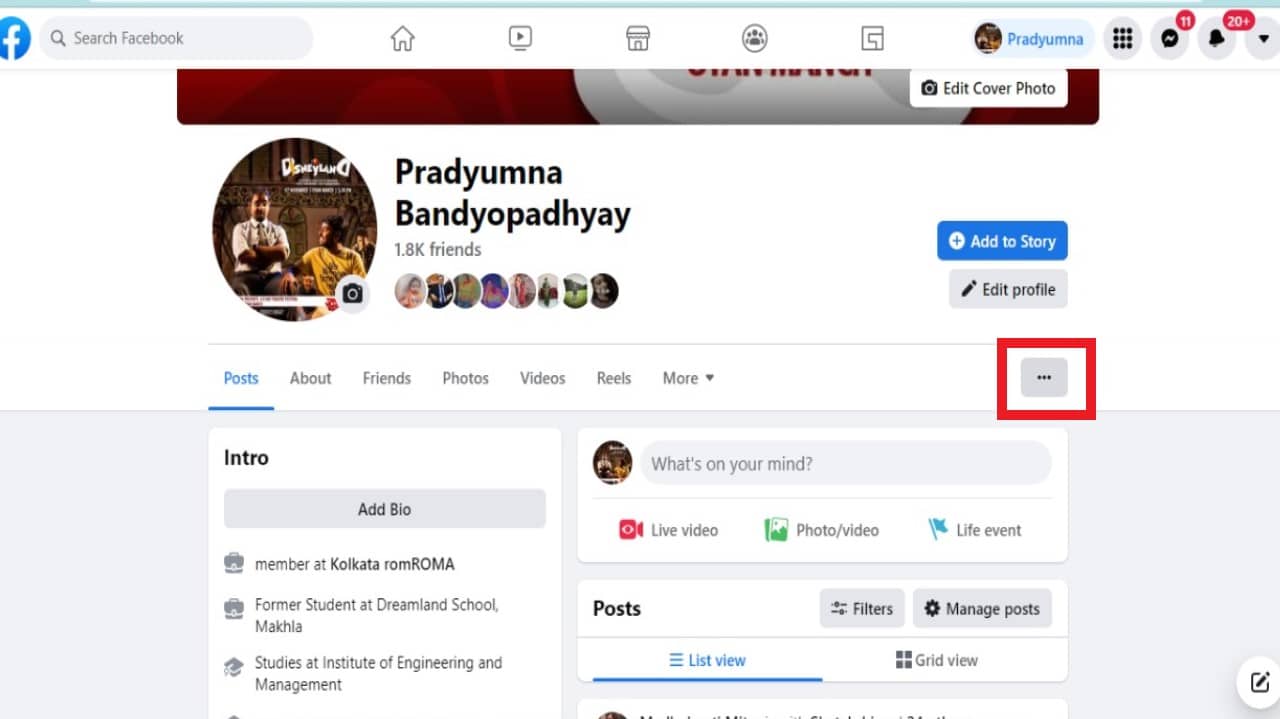
Task: Go to Facebook Home icon
Action: [402, 38]
